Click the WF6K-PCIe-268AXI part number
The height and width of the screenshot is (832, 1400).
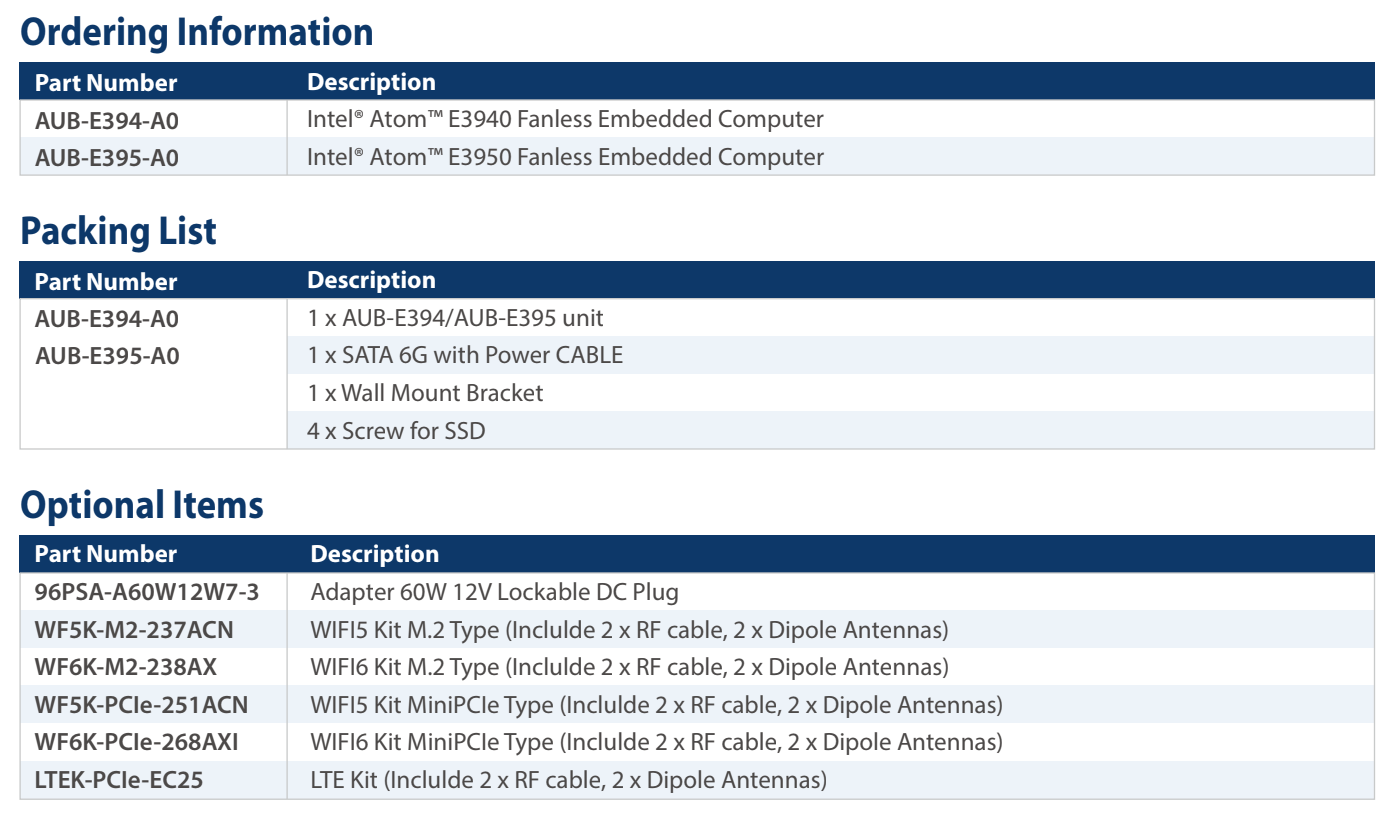[136, 742]
